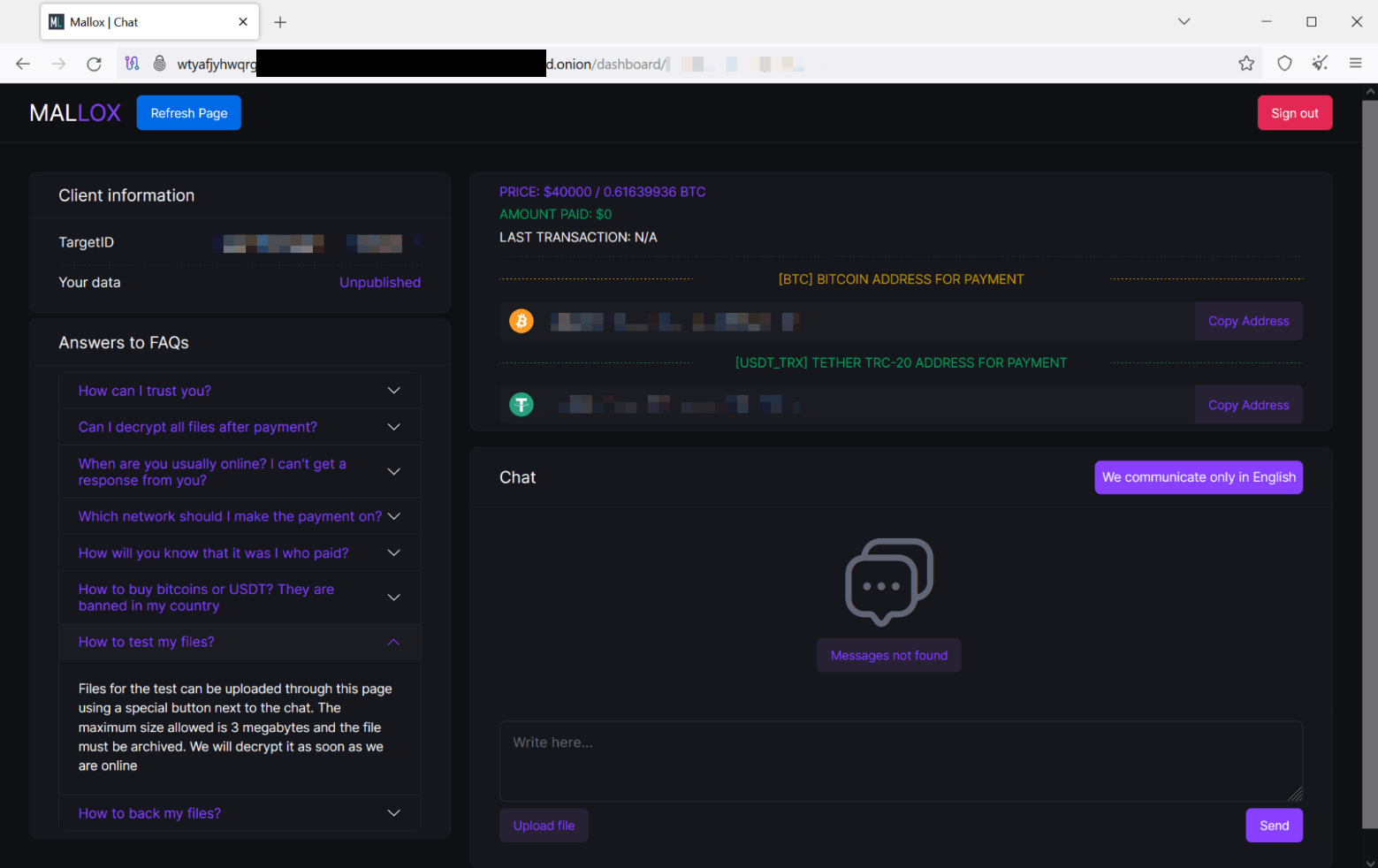
Task: Bookmark this page with the star icon
Action: tap(1246, 64)
